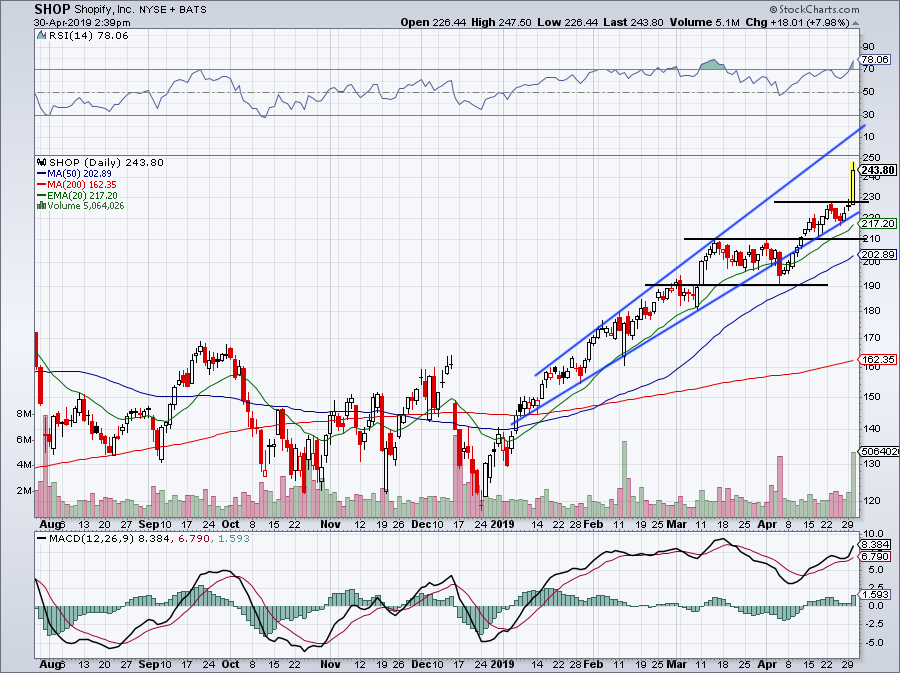Click the 'EMA(20) 217.20' legend entry
The image size is (900, 673).
coord(82,195)
